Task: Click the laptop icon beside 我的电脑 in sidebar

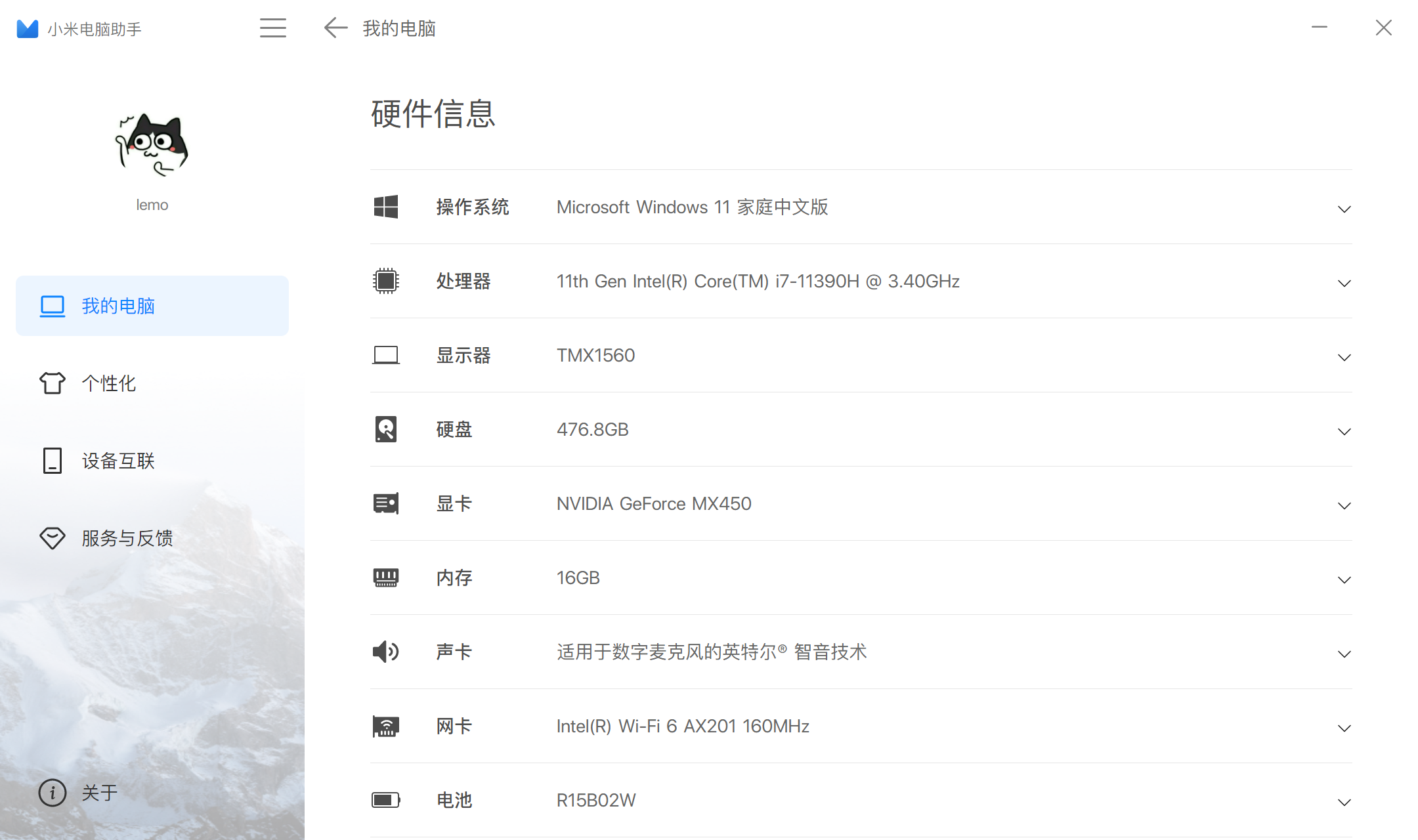Action: (53, 306)
